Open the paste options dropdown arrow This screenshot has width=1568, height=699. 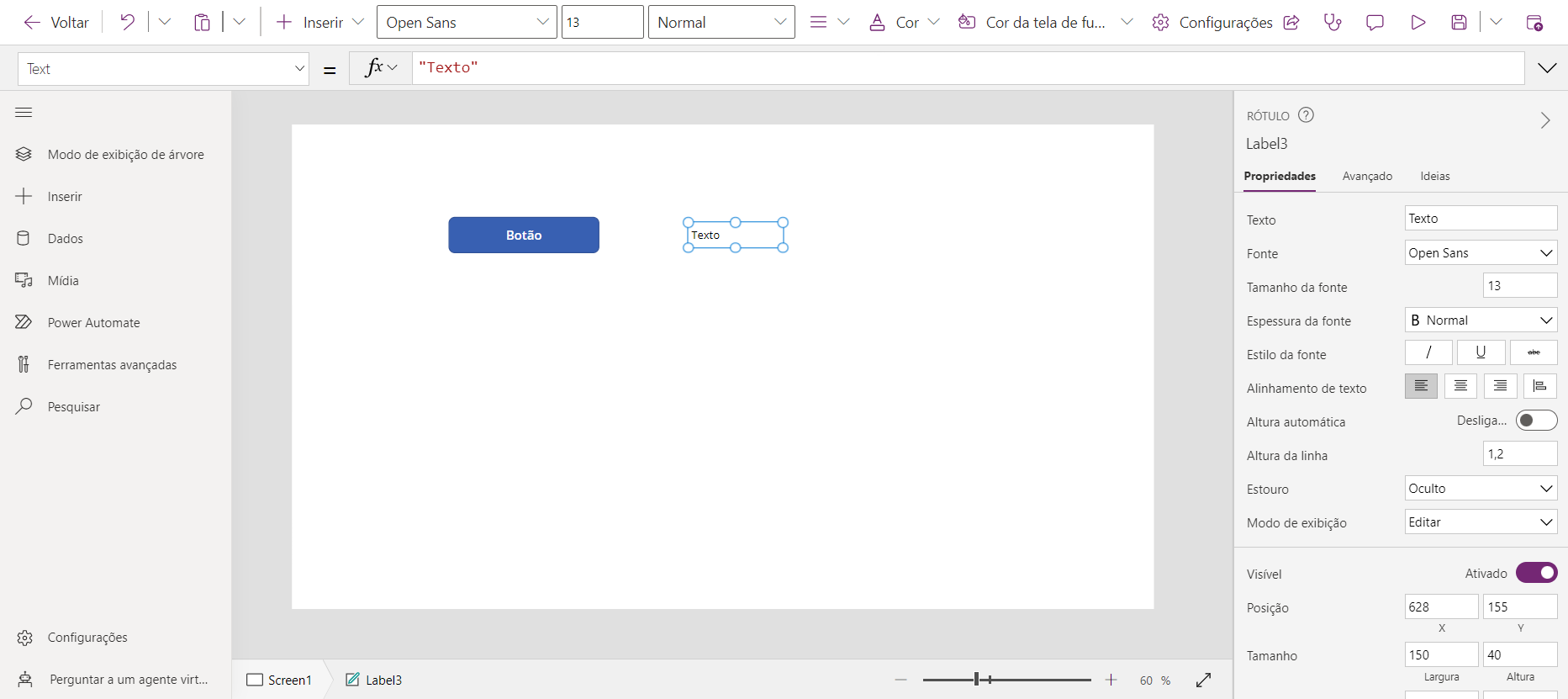tap(240, 23)
